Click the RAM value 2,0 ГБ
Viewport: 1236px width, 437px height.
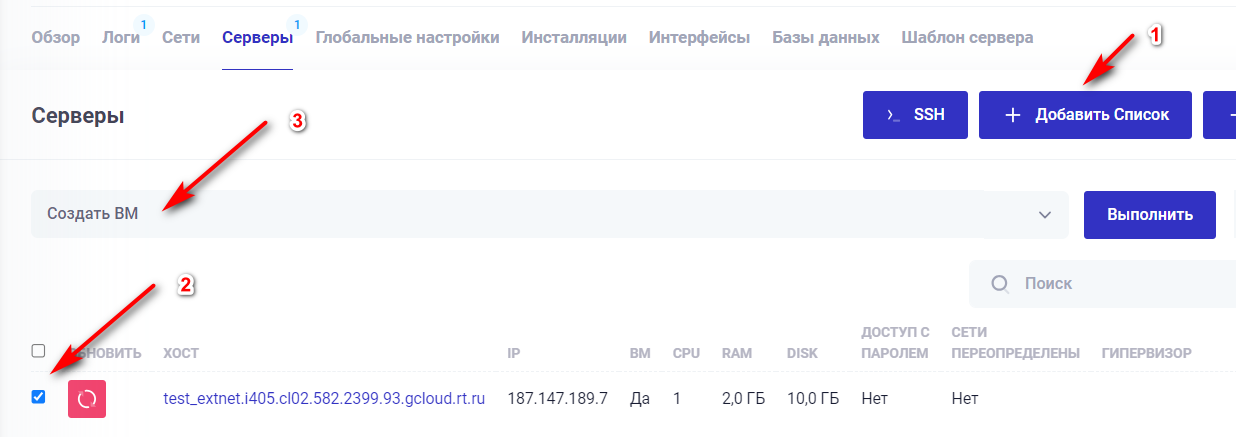click(x=743, y=398)
